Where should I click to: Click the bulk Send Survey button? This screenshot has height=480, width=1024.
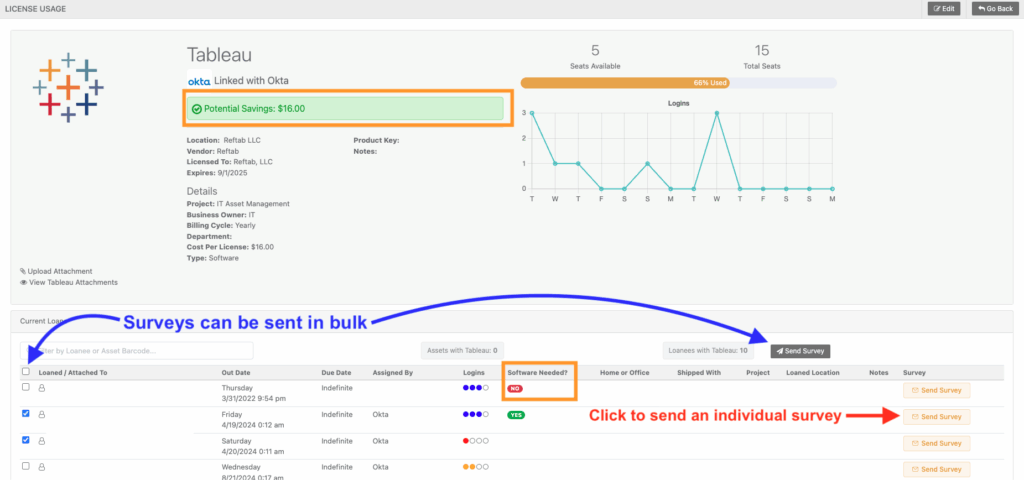[800, 351]
